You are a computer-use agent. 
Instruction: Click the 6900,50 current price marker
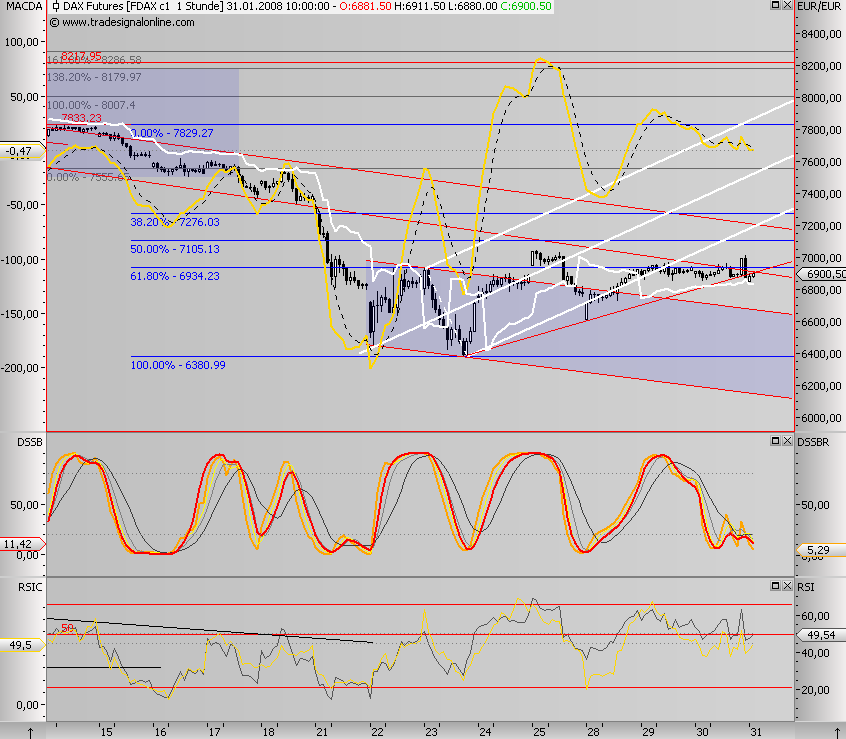tap(823, 274)
